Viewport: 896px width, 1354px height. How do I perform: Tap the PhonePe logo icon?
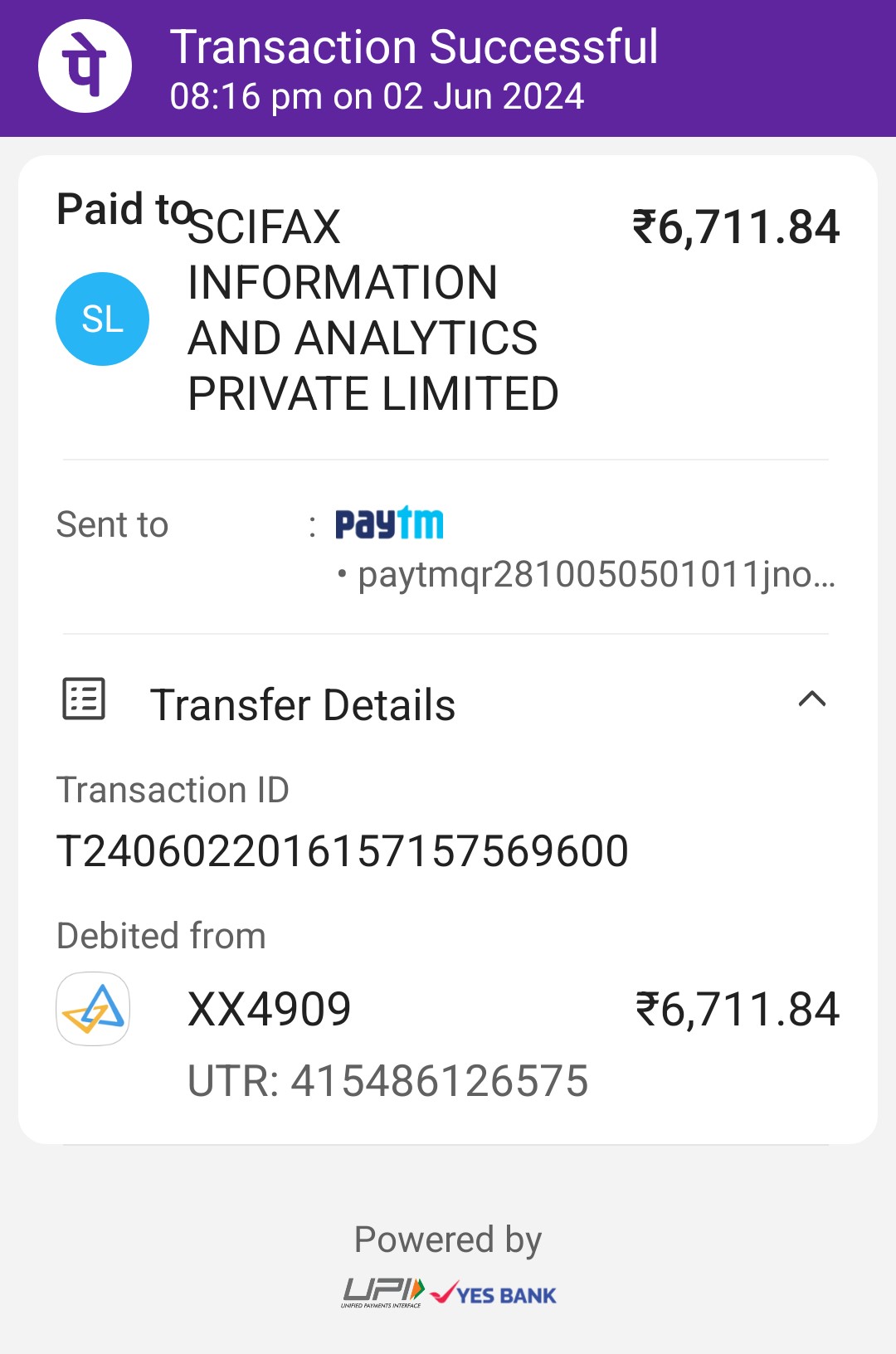coord(85,66)
